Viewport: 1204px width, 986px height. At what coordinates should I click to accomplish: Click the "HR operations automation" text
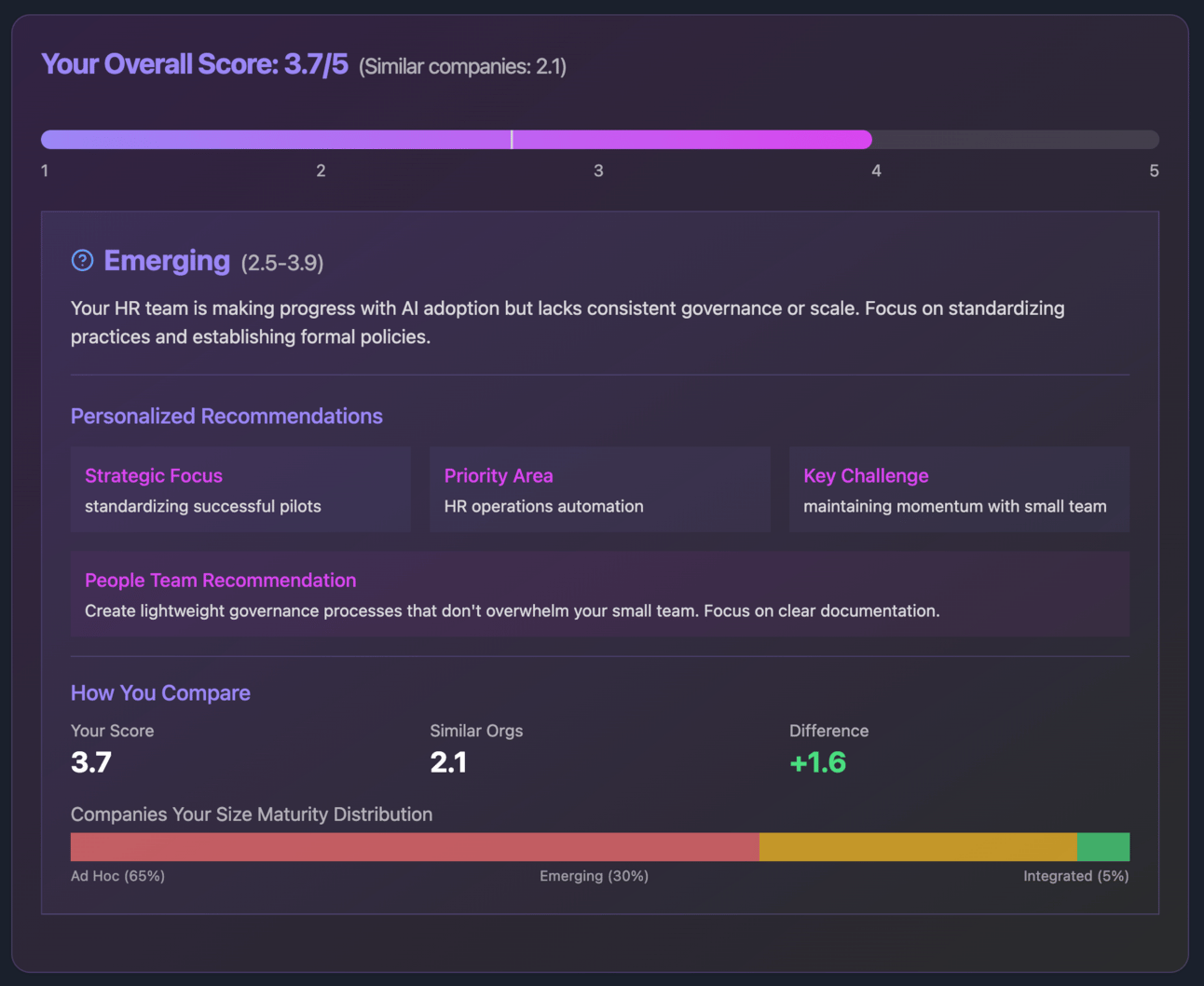(544, 506)
